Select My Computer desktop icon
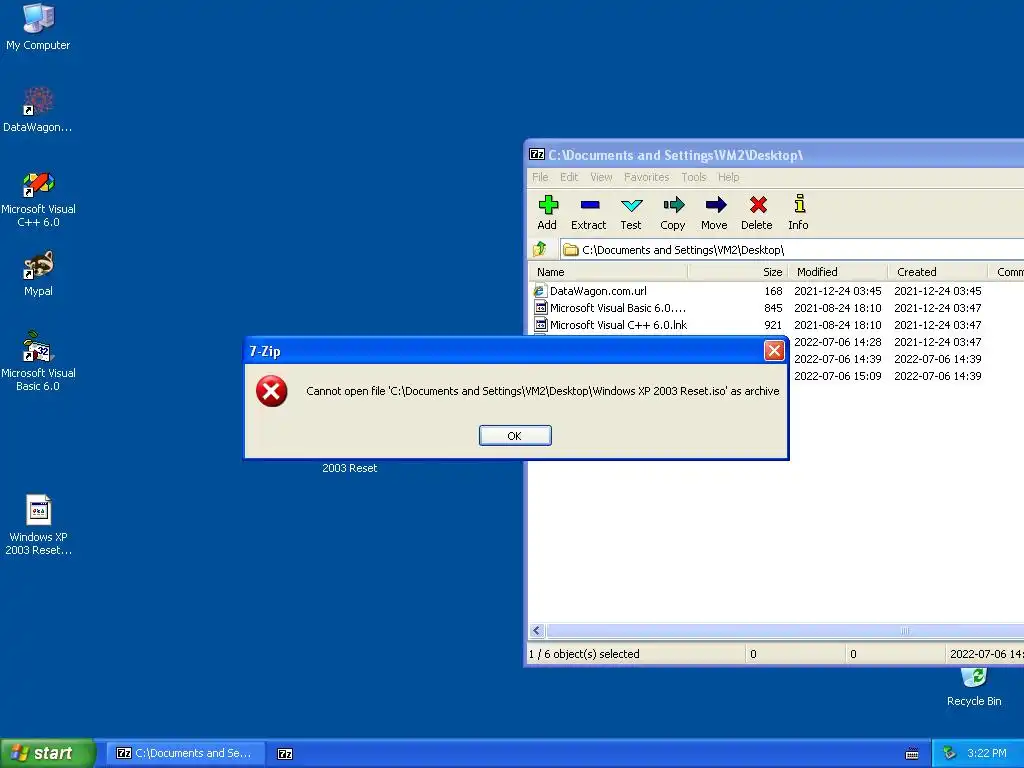1024x768 pixels. coord(38,27)
